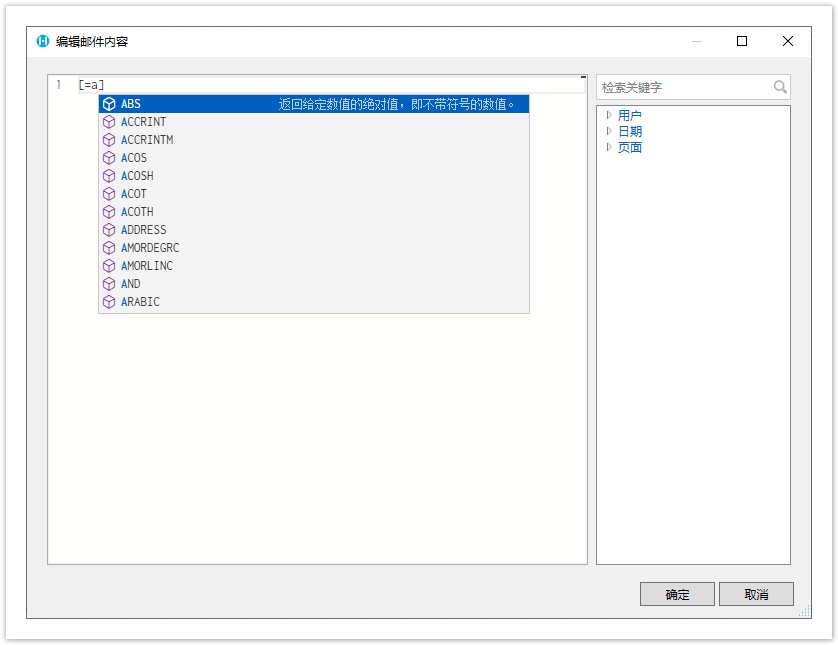Close the 编辑邮件内容 dialog
The image size is (838, 645).
(x=788, y=41)
